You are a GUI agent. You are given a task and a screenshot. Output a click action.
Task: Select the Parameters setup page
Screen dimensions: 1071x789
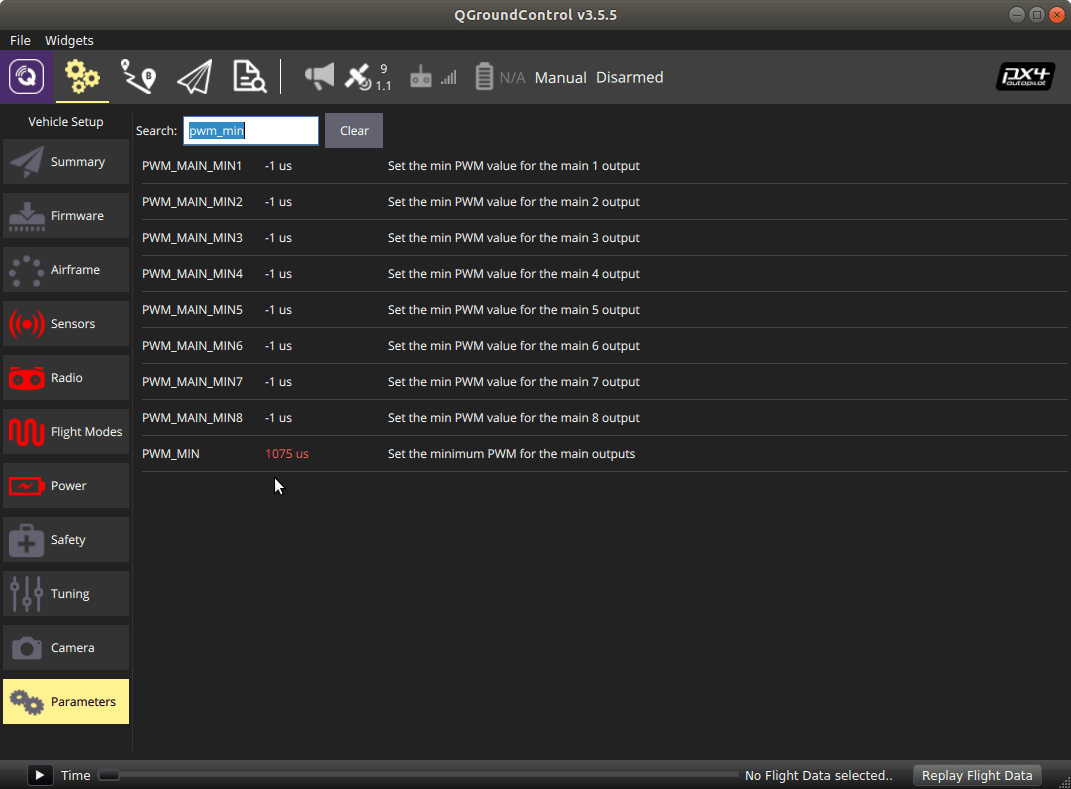click(66, 702)
